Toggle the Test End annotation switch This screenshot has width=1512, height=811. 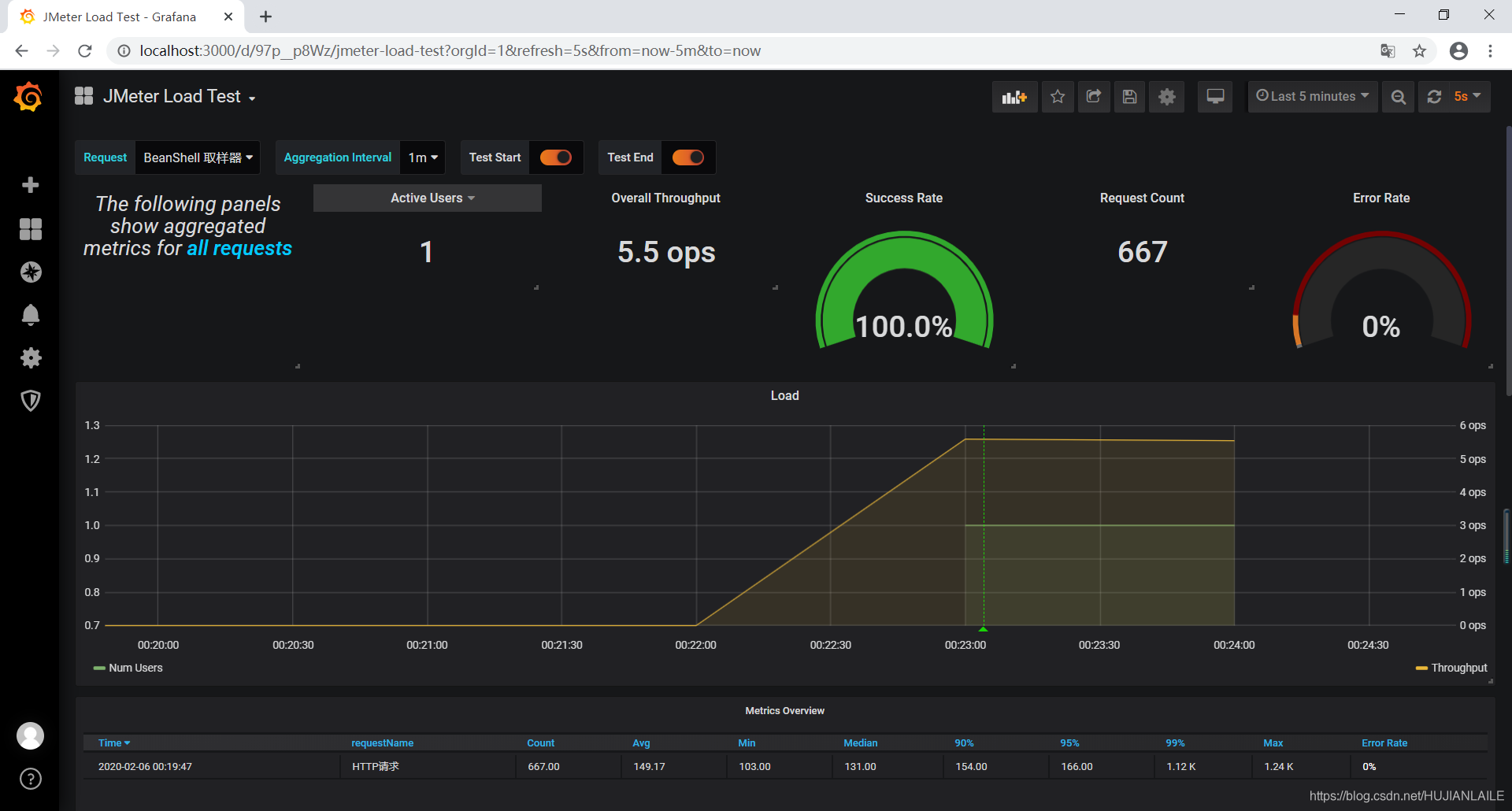point(688,157)
